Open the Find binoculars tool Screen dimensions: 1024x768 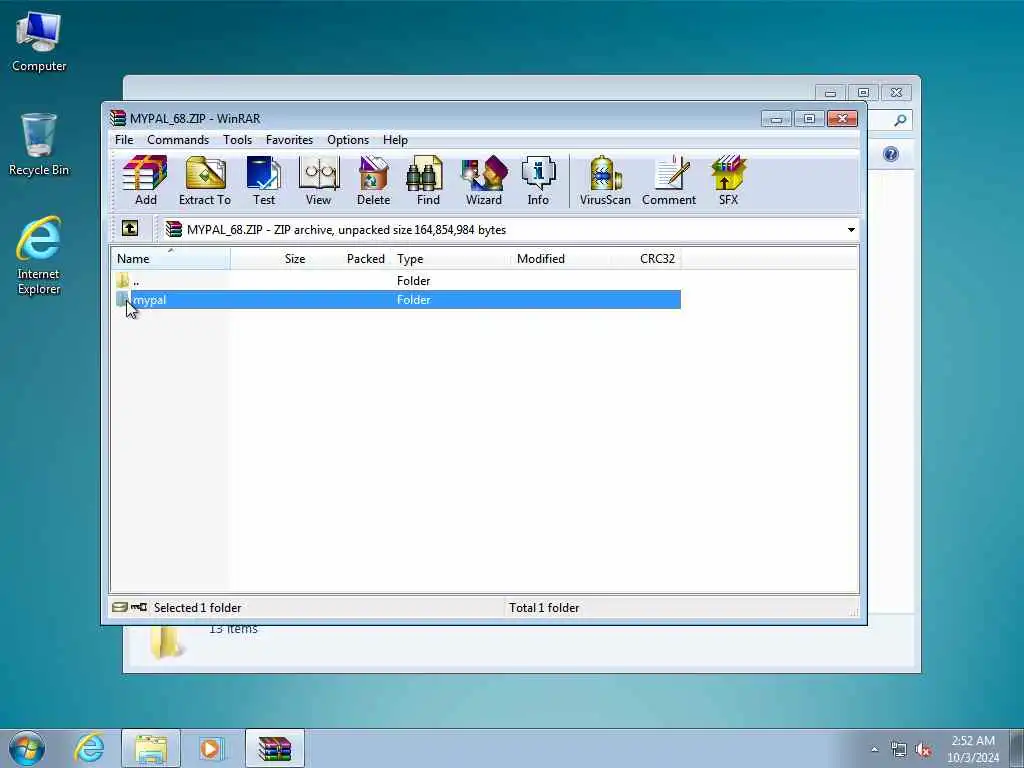[428, 181]
